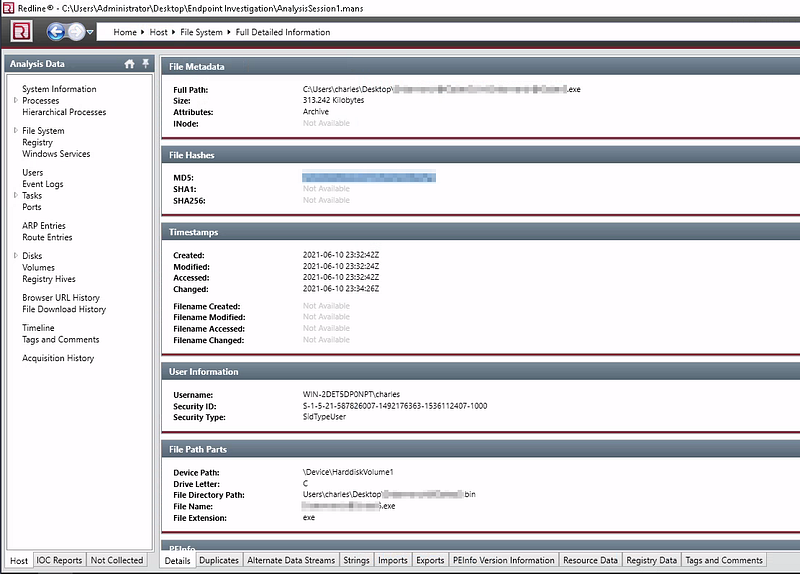800x574 pixels.
Task: Open File Download History
Action: point(64,309)
